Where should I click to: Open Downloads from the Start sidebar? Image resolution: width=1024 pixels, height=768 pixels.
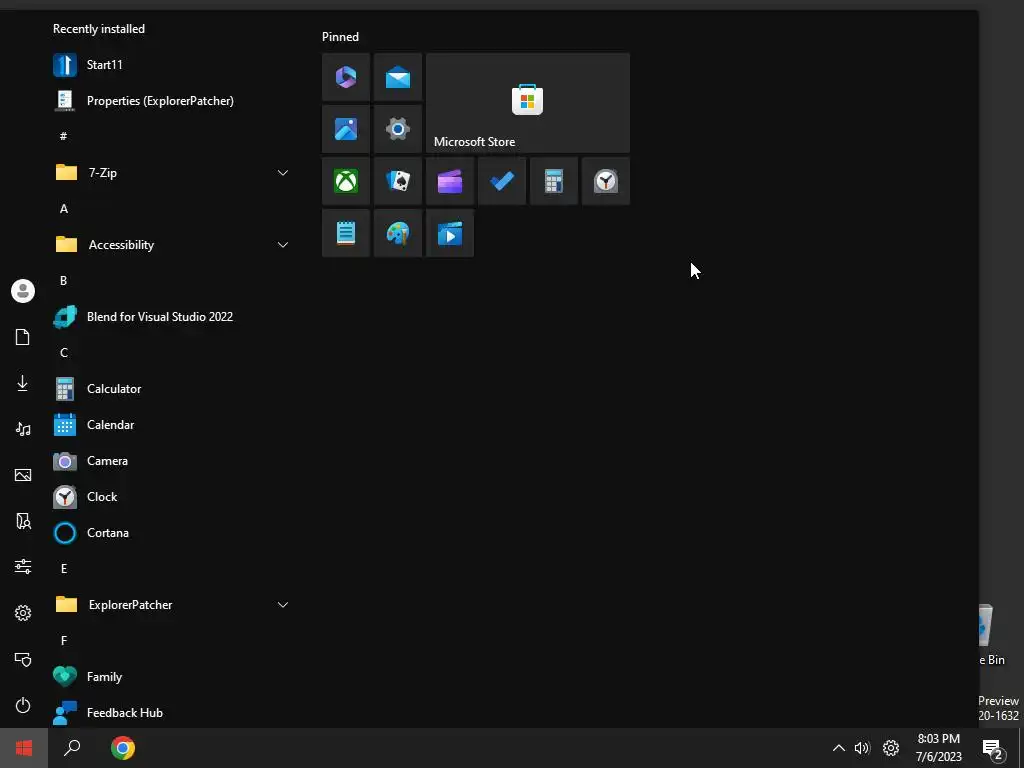(x=23, y=383)
